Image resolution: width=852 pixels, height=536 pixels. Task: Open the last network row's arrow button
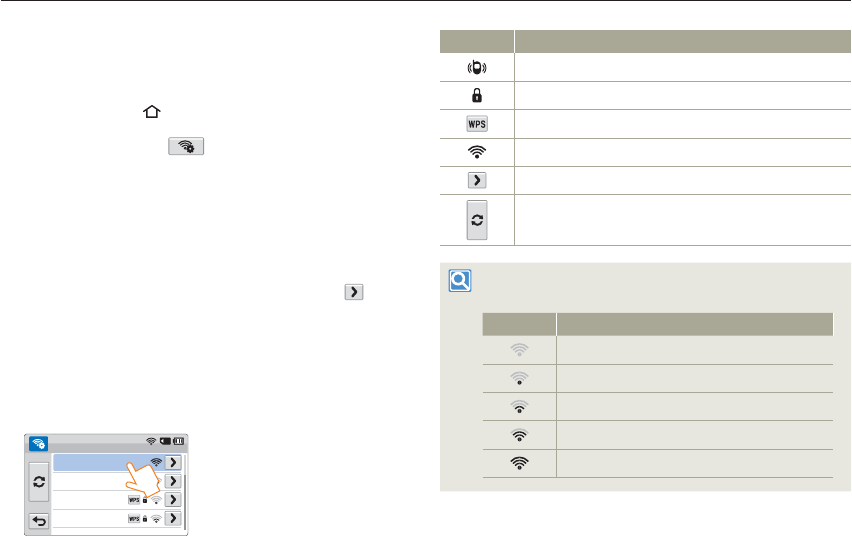pos(174,519)
